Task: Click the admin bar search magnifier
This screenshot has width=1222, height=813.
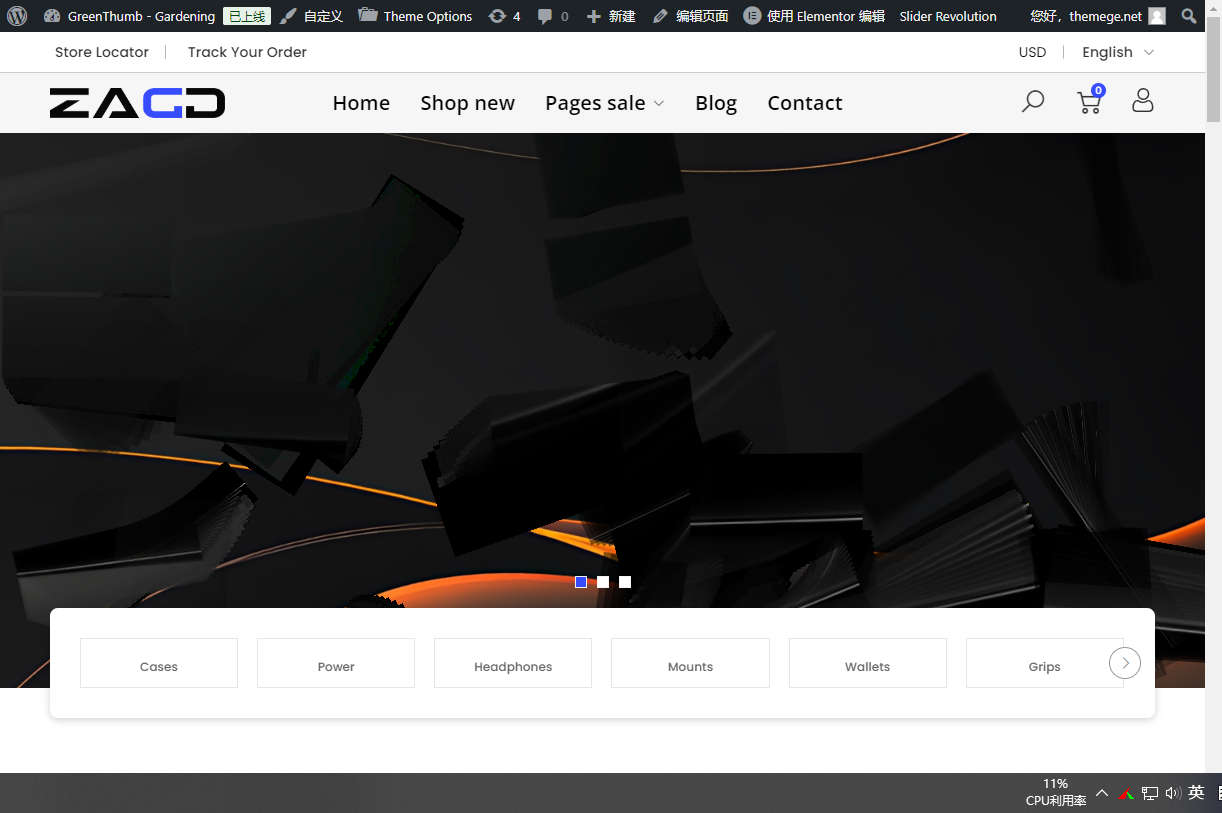Action: click(x=1188, y=16)
